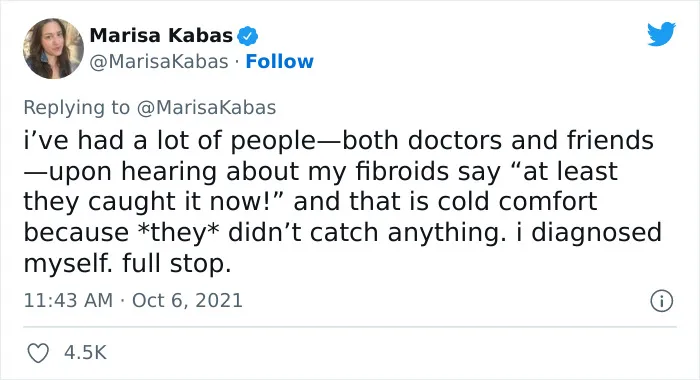Open Marisa Kabas profile picture
Image resolution: width=700 pixels, height=380 pixels.
[x=53, y=48]
